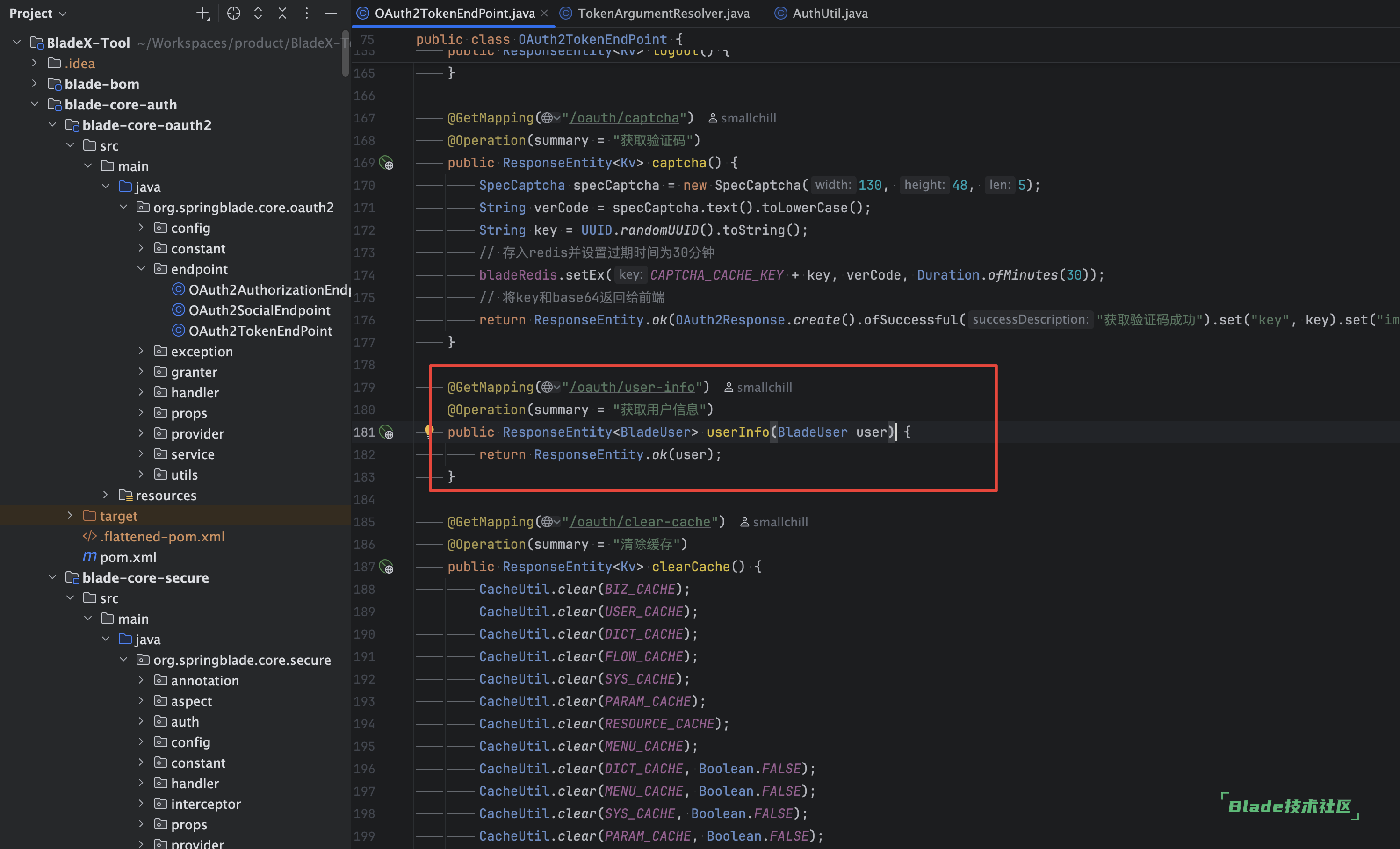Click the clearCache method name
This screenshot has width=1400, height=849.
pos(690,567)
